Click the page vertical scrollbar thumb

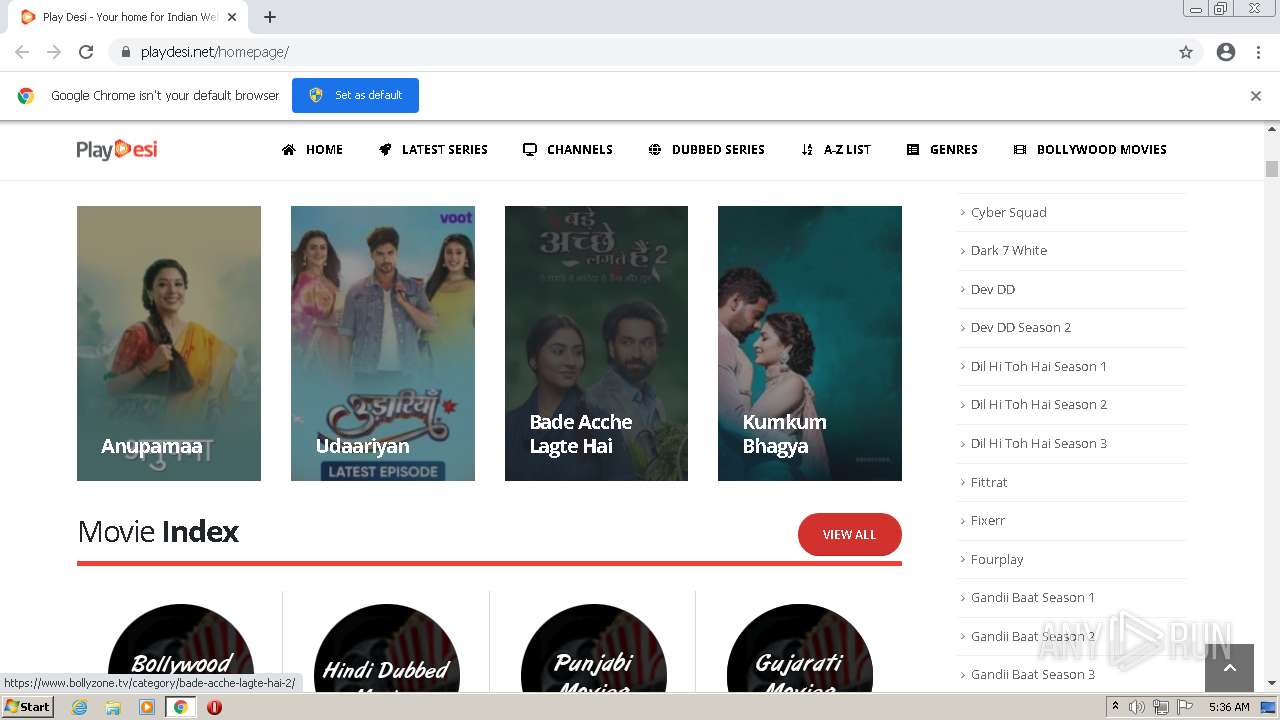click(1272, 169)
